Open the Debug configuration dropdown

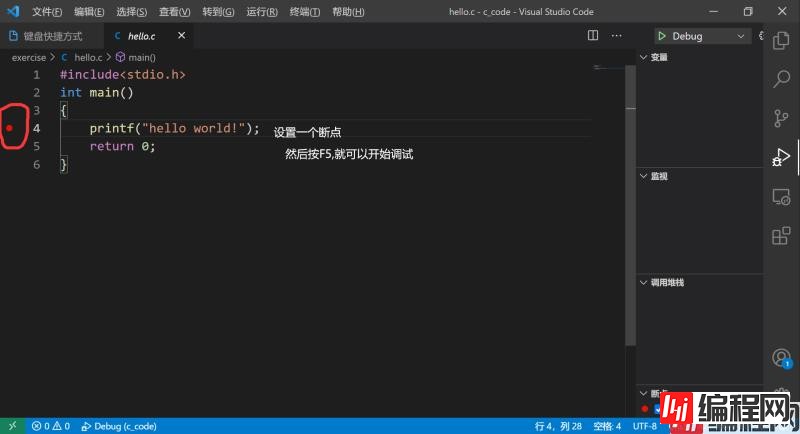coord(740,36)
